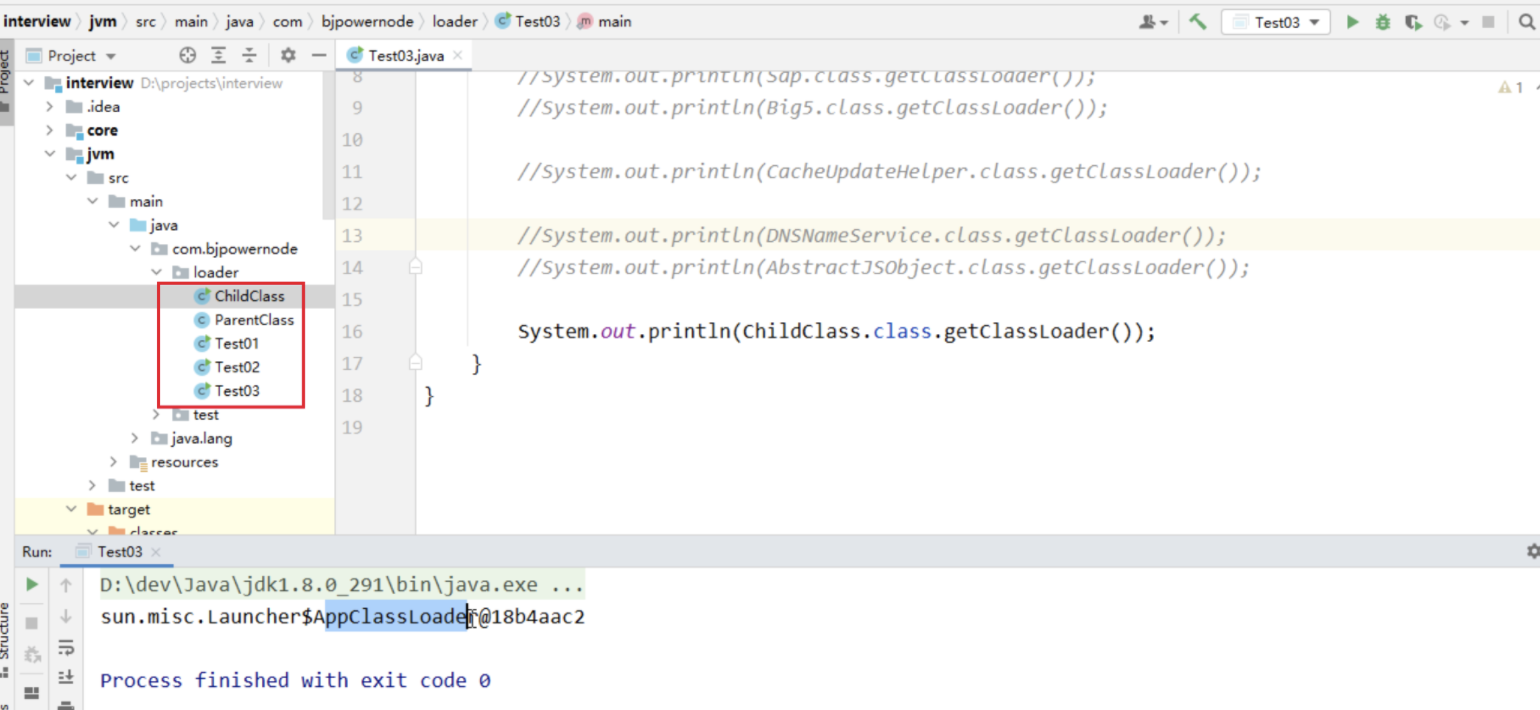Open Run panel settings gear

(1532, 551)
